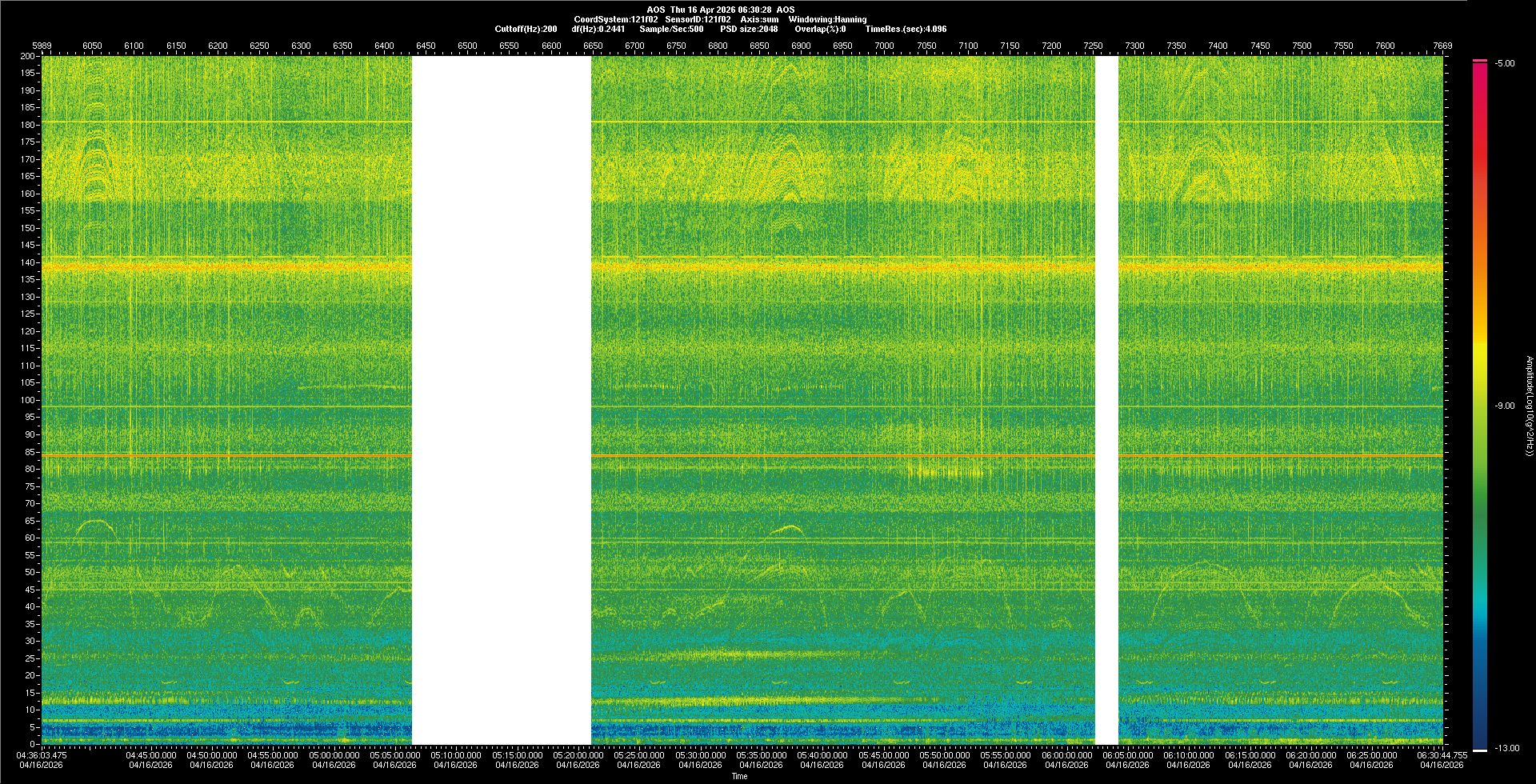This screenshot has width=1536, height=784.
Task: Click the TimeRes.(sec):4.096 label
Action: [906, 29]
